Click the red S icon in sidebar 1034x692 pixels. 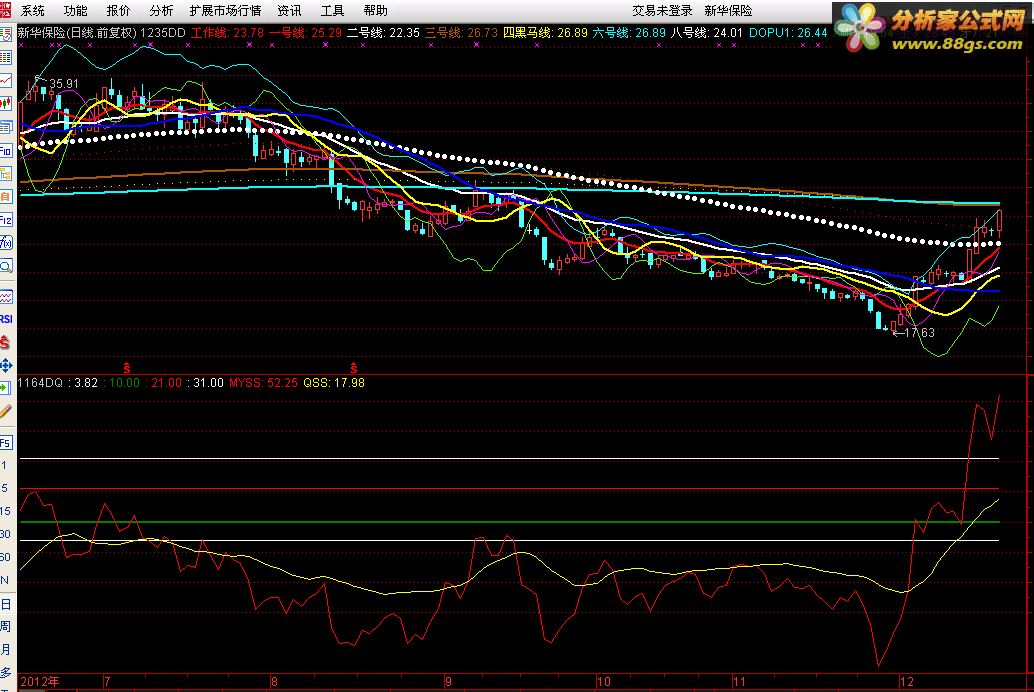6,342
